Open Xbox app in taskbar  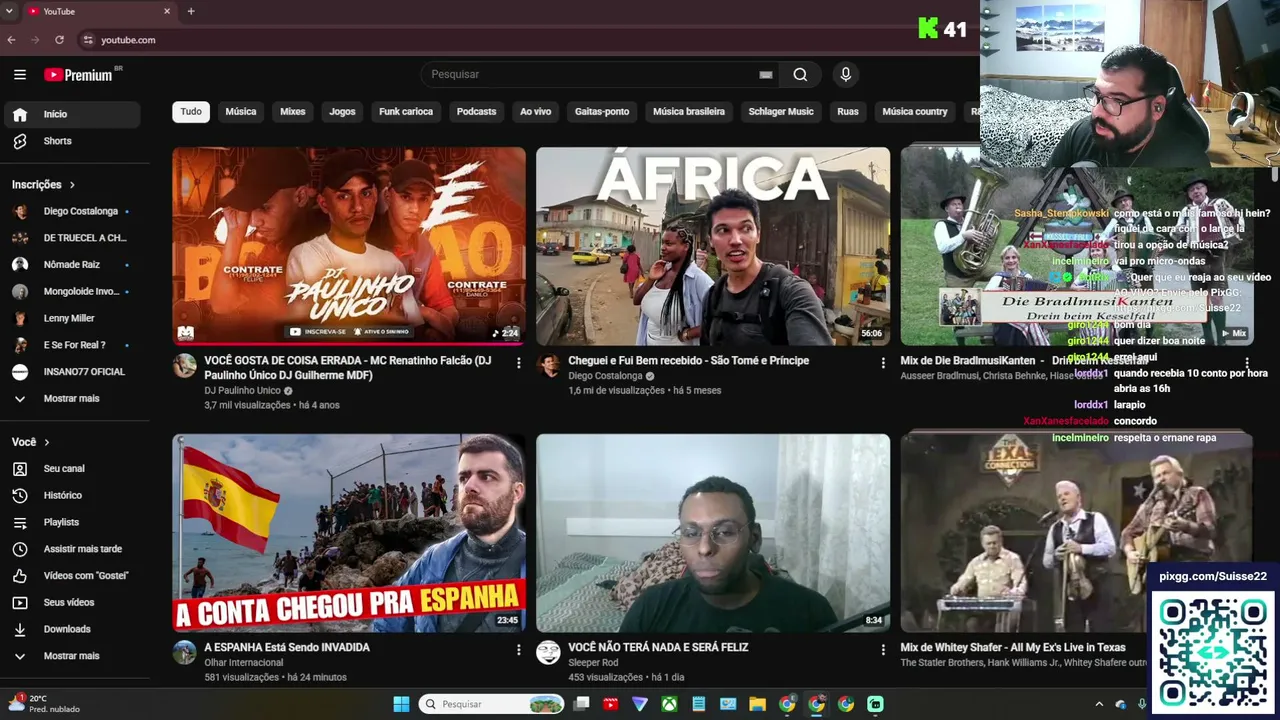click(669, 704)
